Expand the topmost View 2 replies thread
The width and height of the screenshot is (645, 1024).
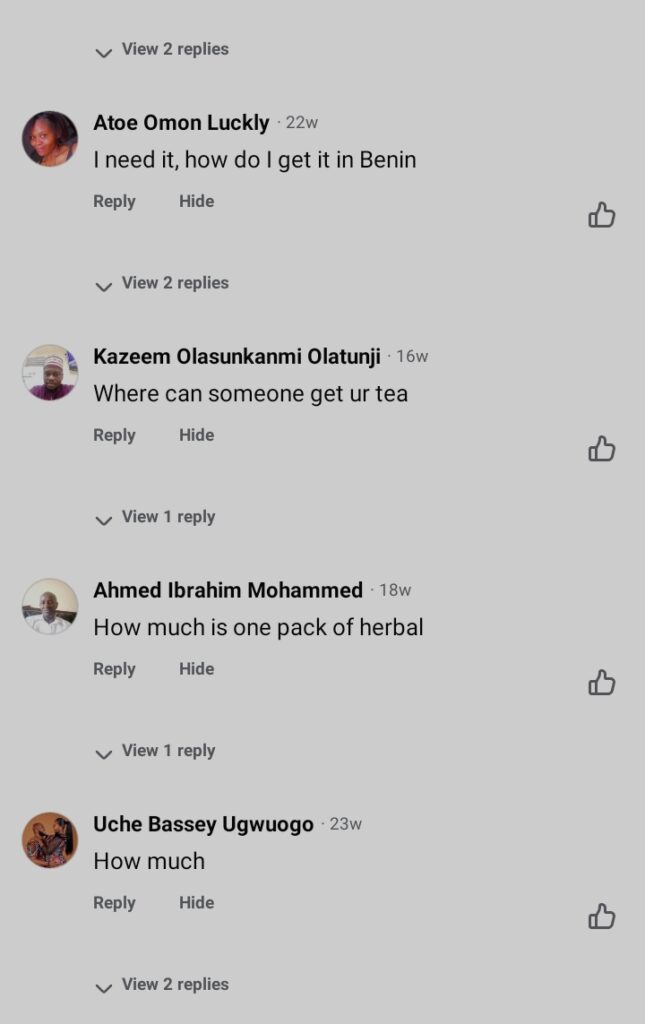click(x=163, y=50)
